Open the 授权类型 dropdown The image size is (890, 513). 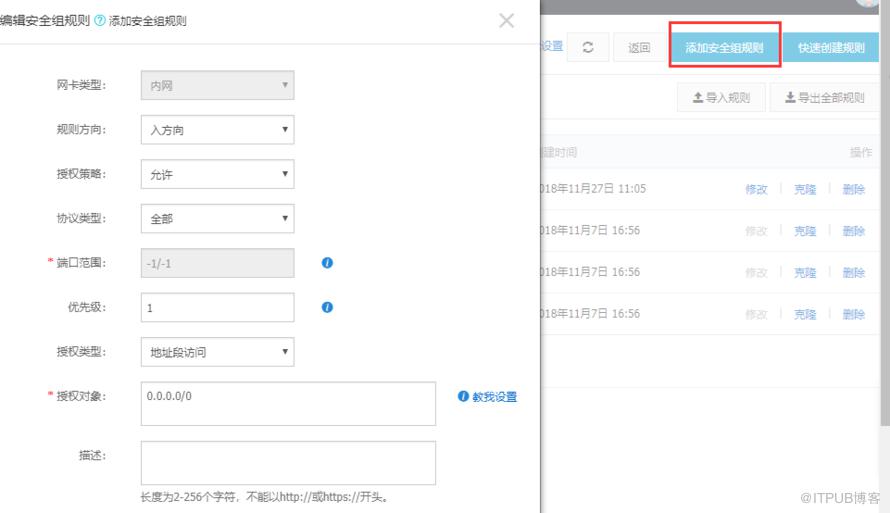[x=217, y=352]
